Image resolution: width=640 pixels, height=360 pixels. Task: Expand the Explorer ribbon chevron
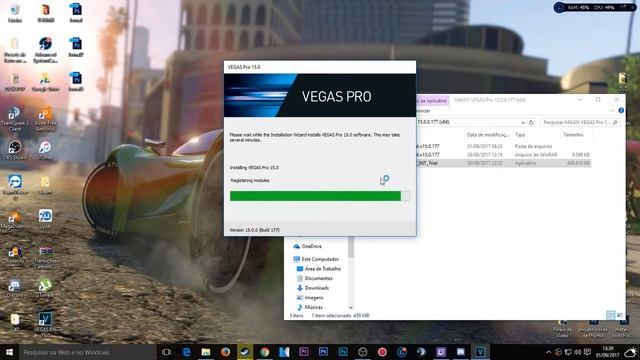(612, 111)
